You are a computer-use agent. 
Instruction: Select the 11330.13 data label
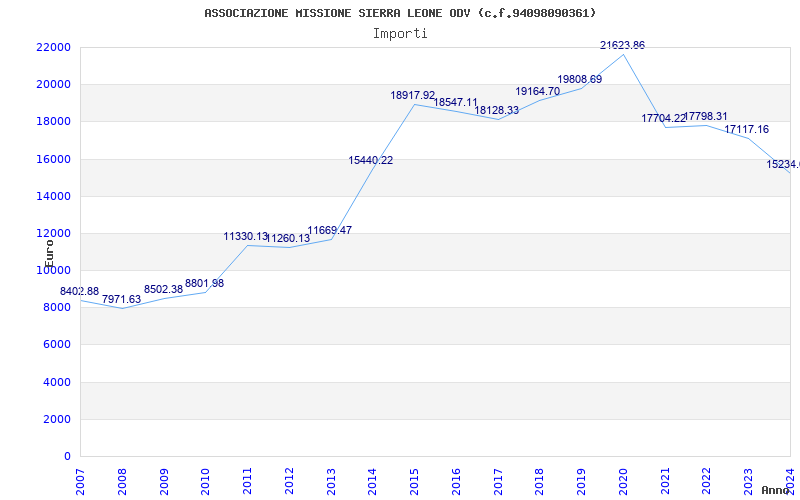245,236
